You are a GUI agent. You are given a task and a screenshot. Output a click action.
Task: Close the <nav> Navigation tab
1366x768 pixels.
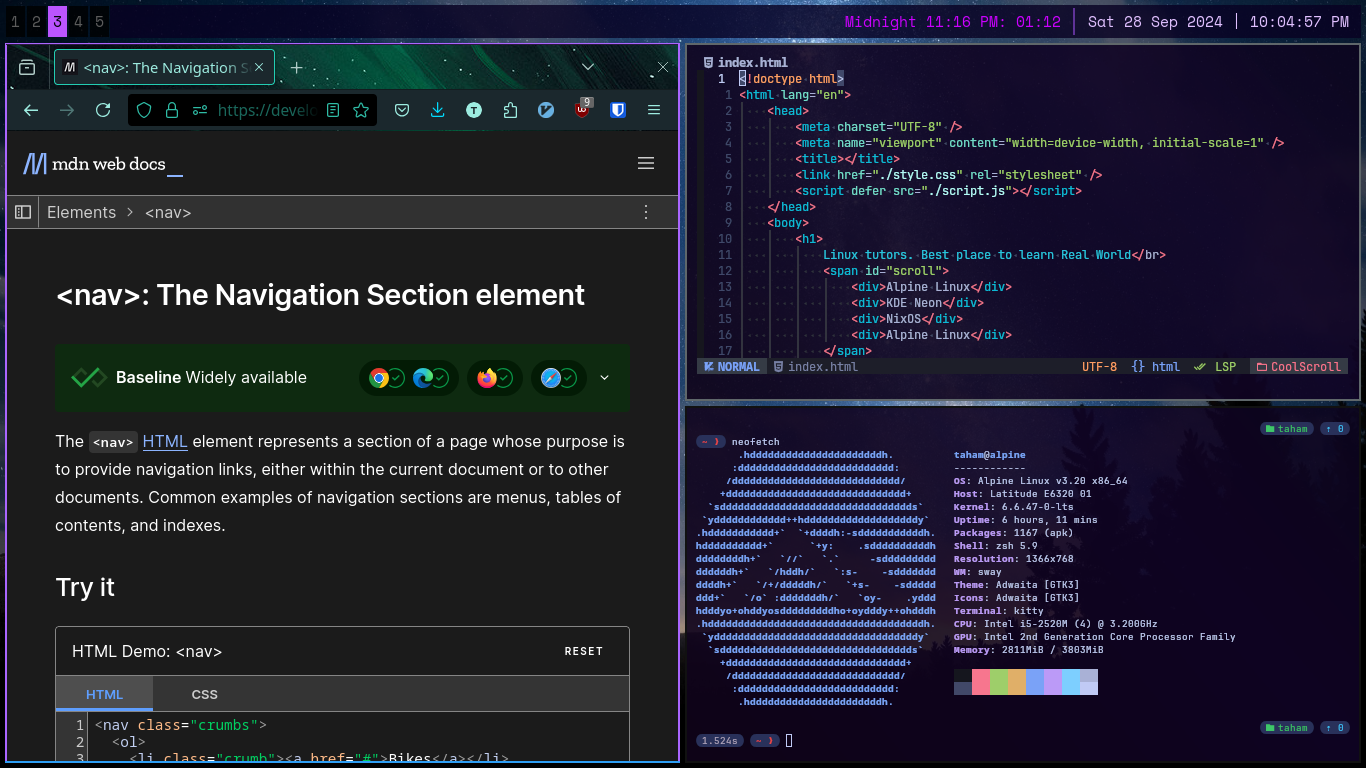[259, 67]
